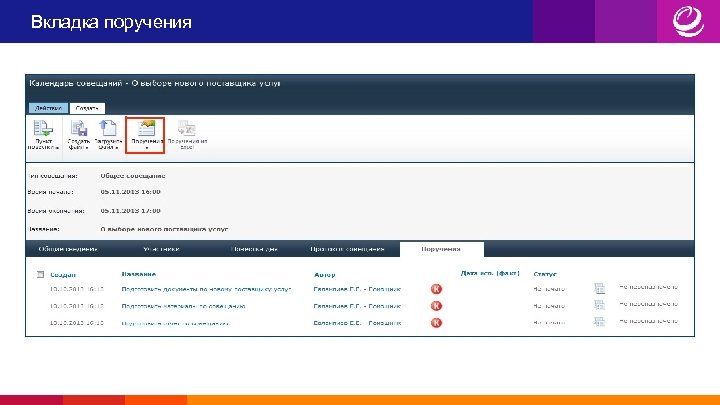This screenshot has width=720, height=405.
Task: Open the Общие сведения tab
Action: click(x=68, y=249)
